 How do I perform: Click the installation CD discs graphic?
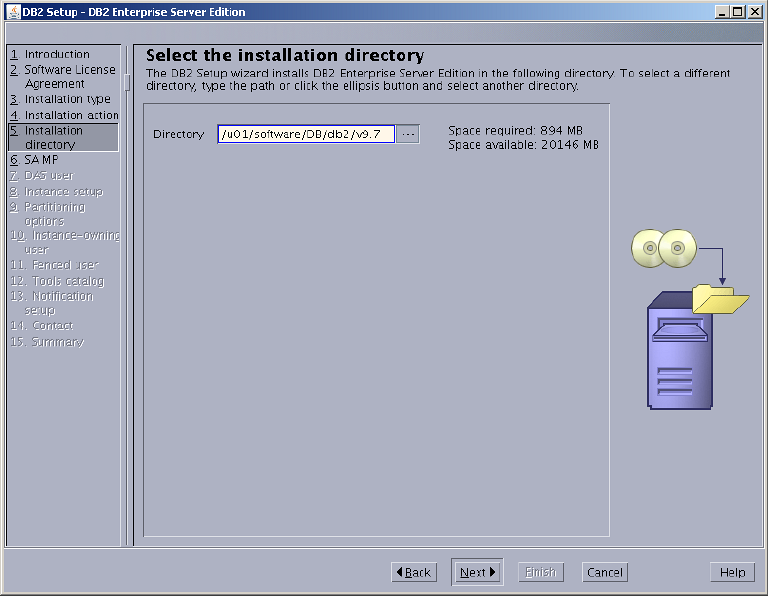pos(664,248)
